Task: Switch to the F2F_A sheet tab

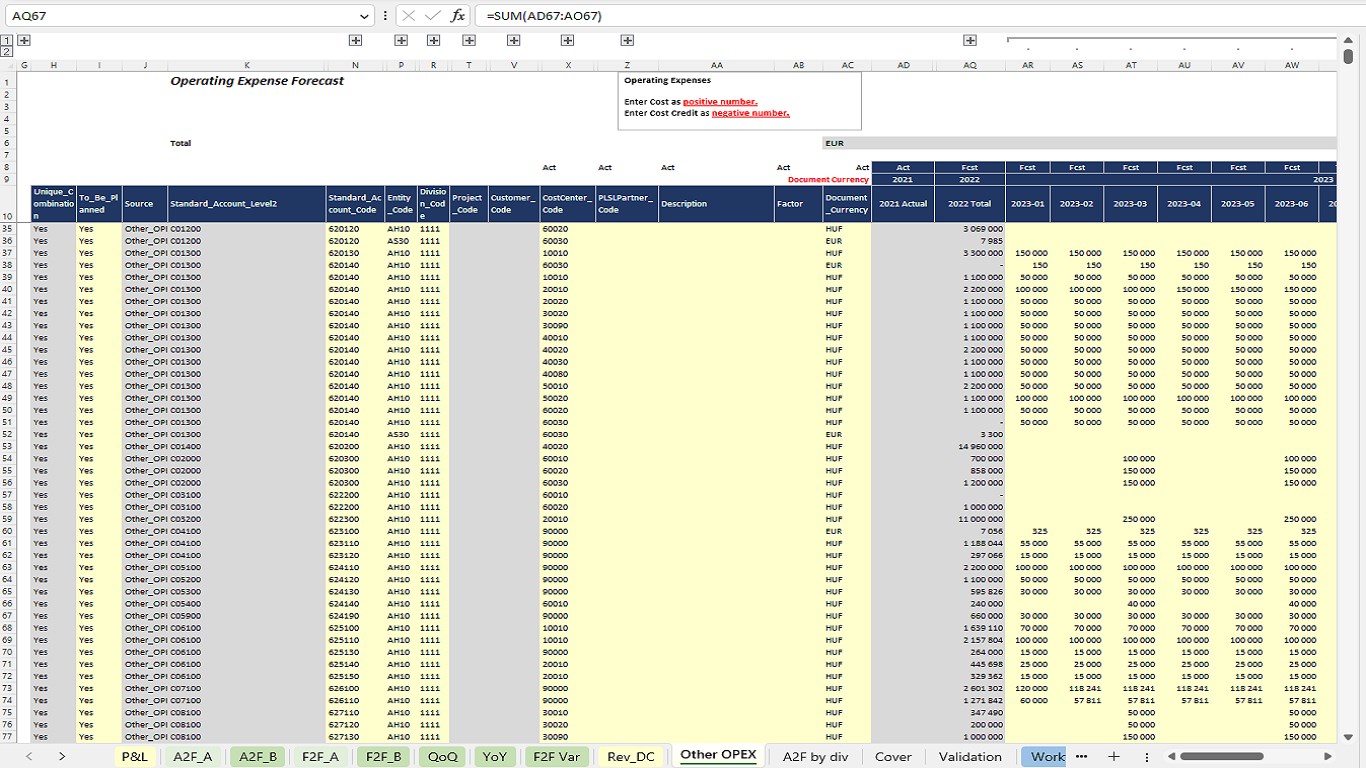Action: coord(321,756)
